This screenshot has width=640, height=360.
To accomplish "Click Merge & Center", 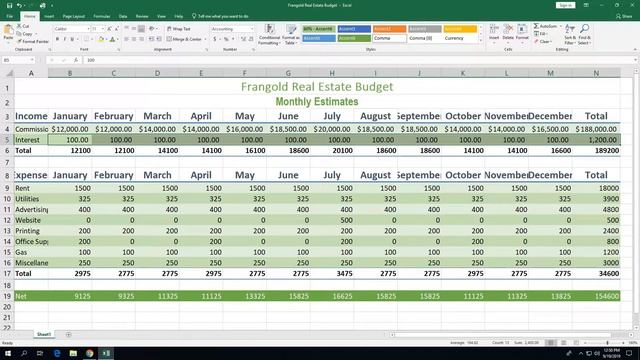I will tap(184, 39).
